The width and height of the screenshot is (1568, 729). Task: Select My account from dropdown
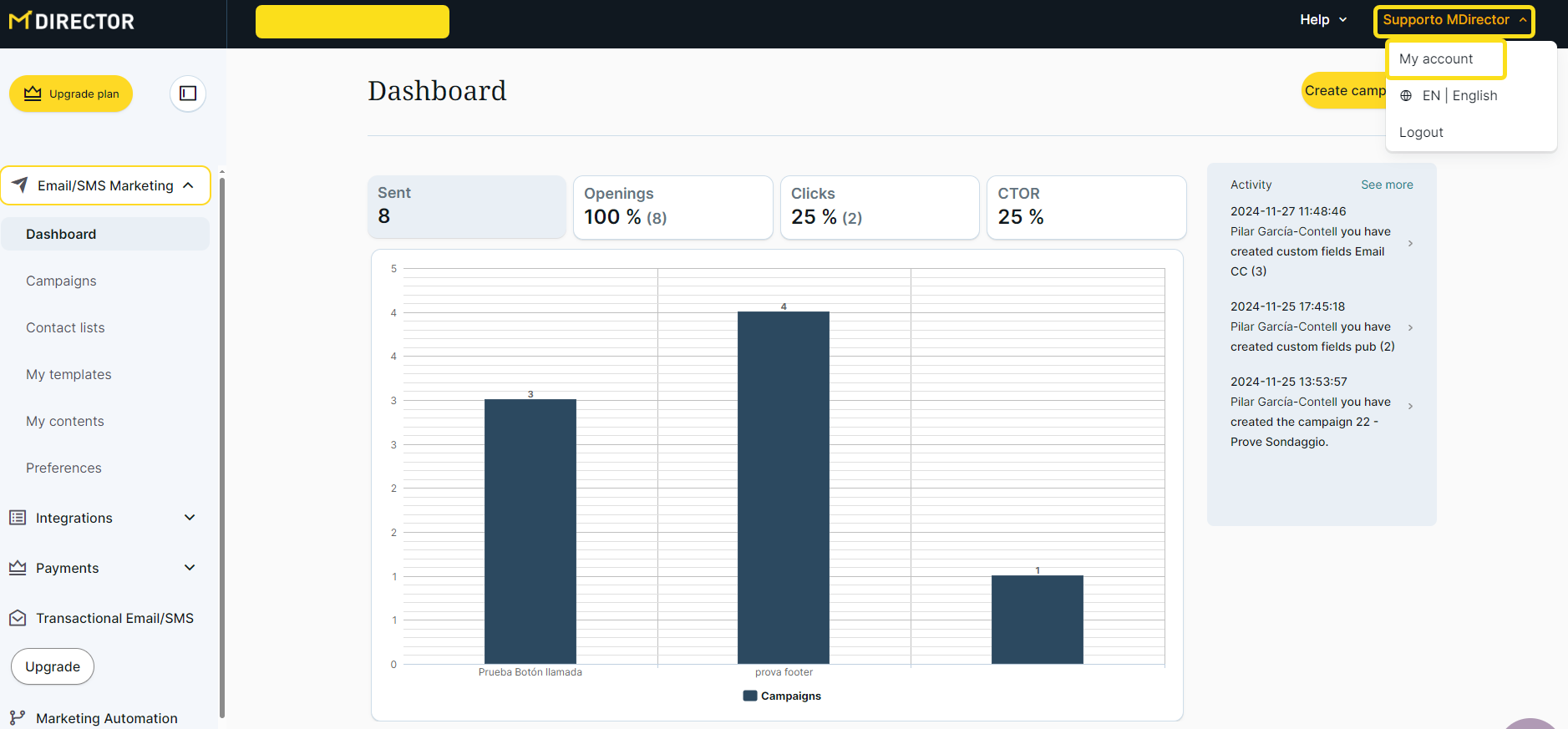tap(1436, 59)
